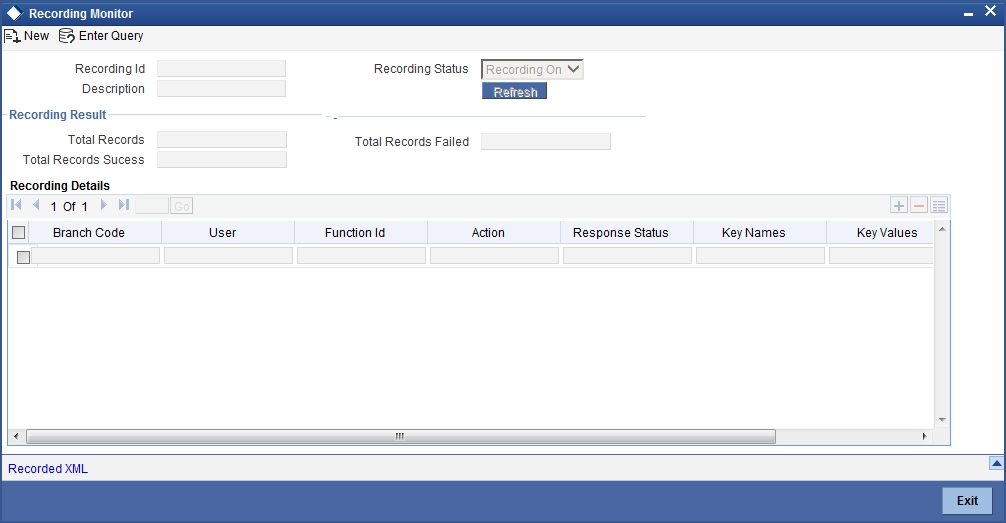Click the Key Values cell in first row
The width and height of the screenshot is (1006, 523).
[881, 256]
